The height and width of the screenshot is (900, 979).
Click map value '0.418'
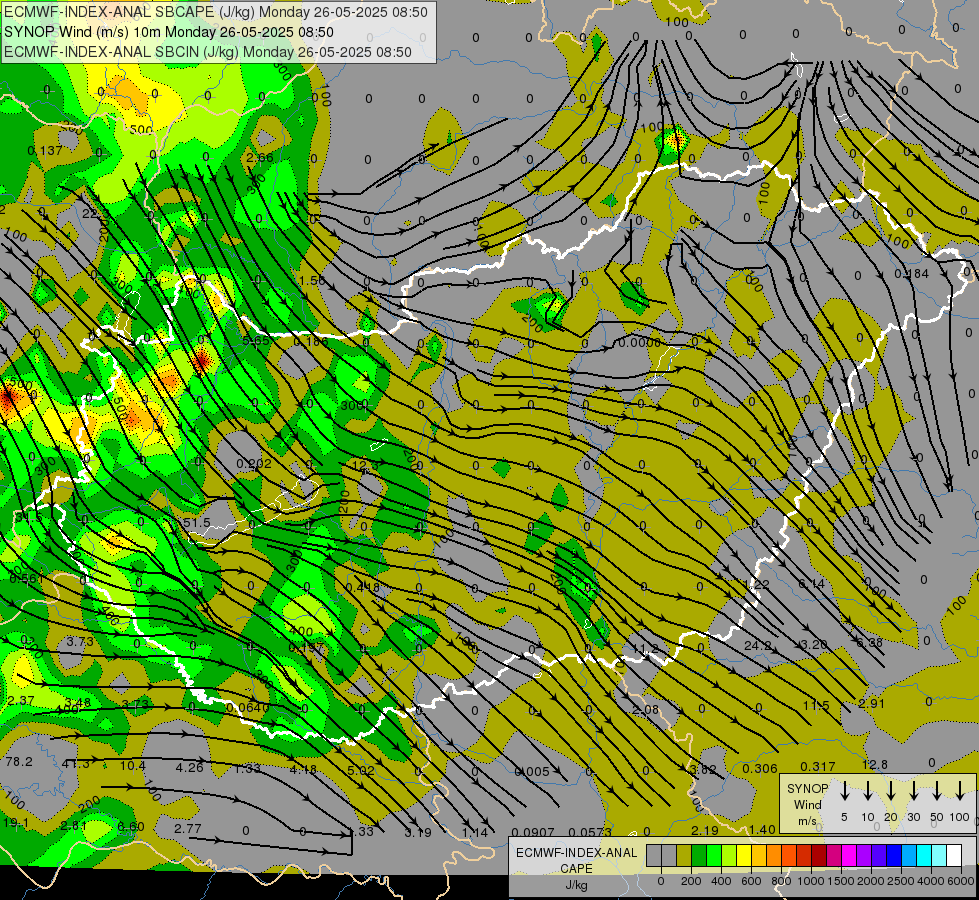point(362,586)
